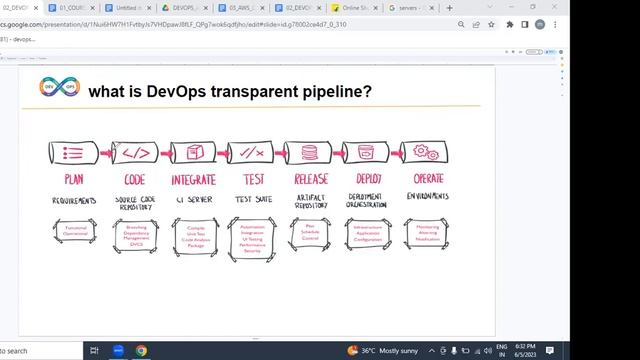Switch to the Online Sh... tab
Screen dimensions: 640x360
[x=355, y=8]
